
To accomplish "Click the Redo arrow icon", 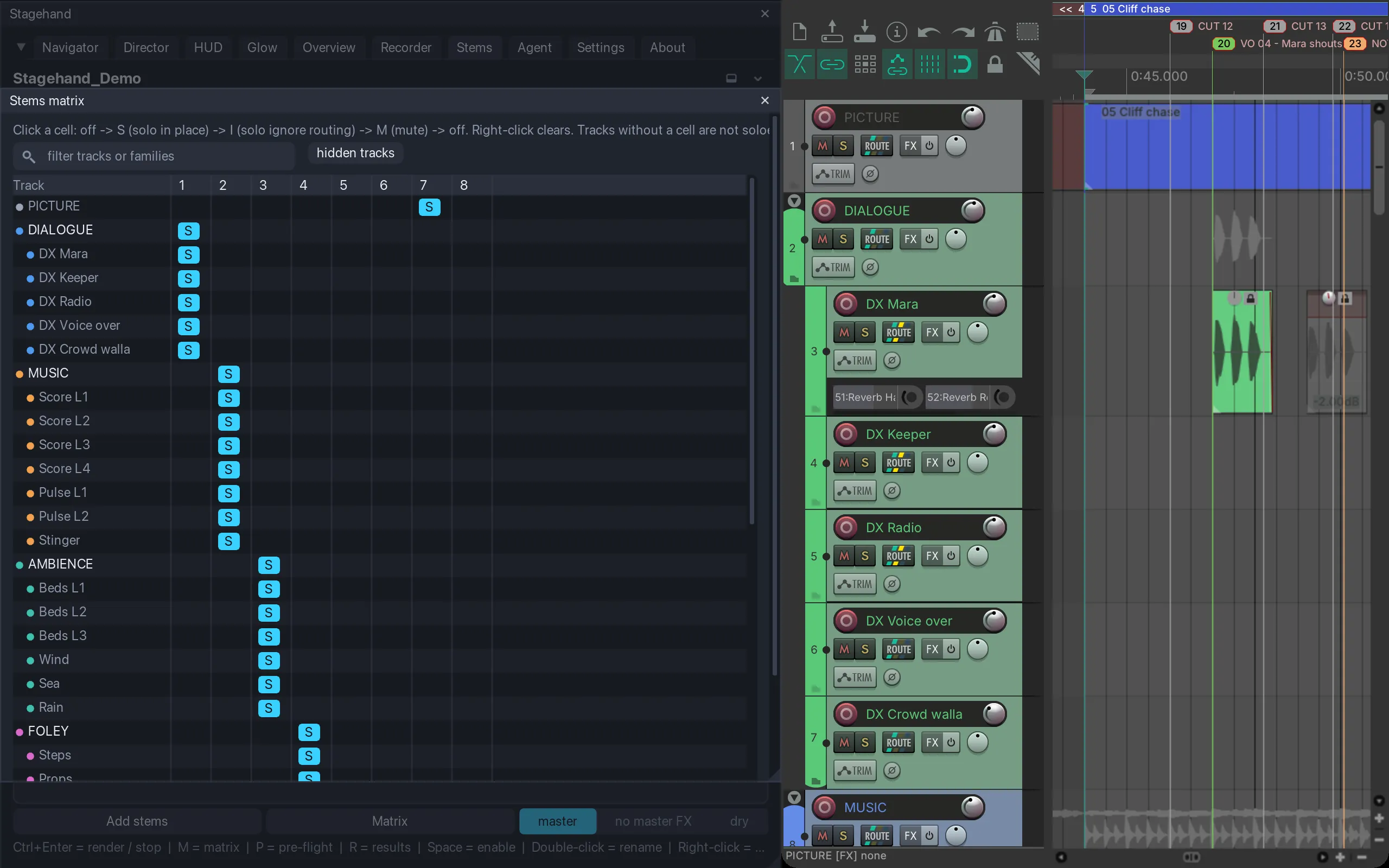I will pos(963,32).
